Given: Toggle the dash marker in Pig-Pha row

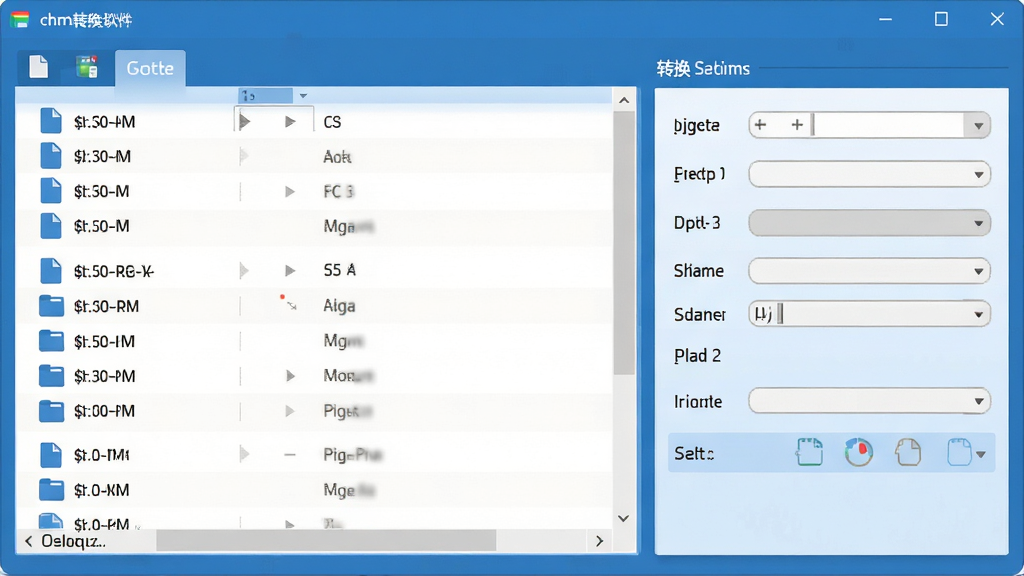Looking at the screenshot, I should [x=290, y=455].
